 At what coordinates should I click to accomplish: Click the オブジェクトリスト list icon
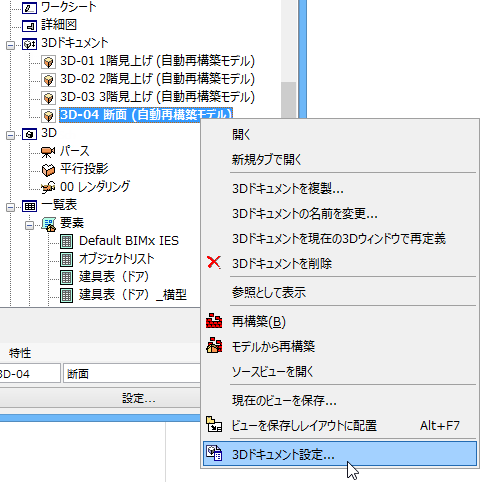coord(66,259)
